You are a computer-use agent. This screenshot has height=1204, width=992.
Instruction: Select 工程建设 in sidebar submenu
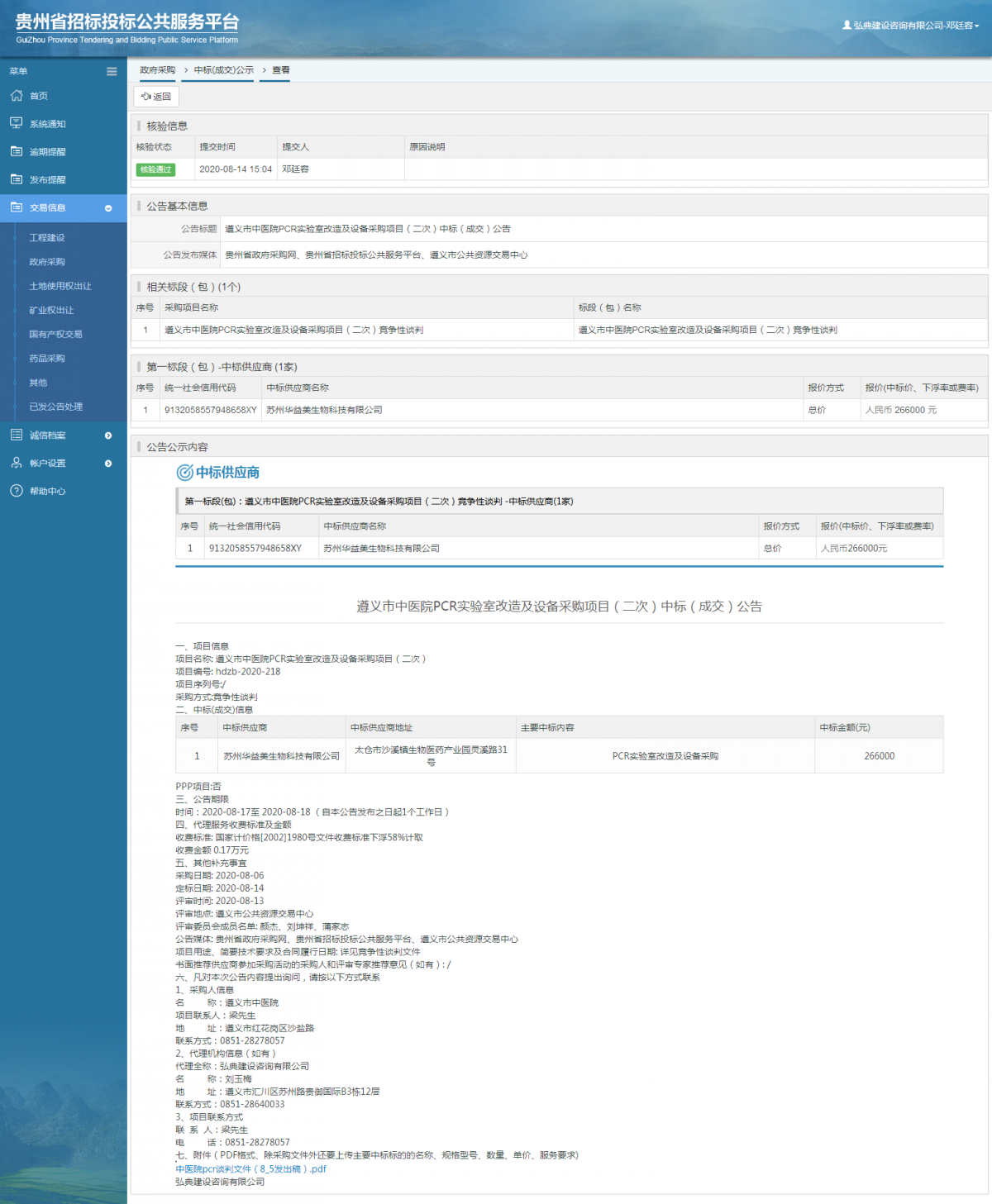click(x=47, y=237)
